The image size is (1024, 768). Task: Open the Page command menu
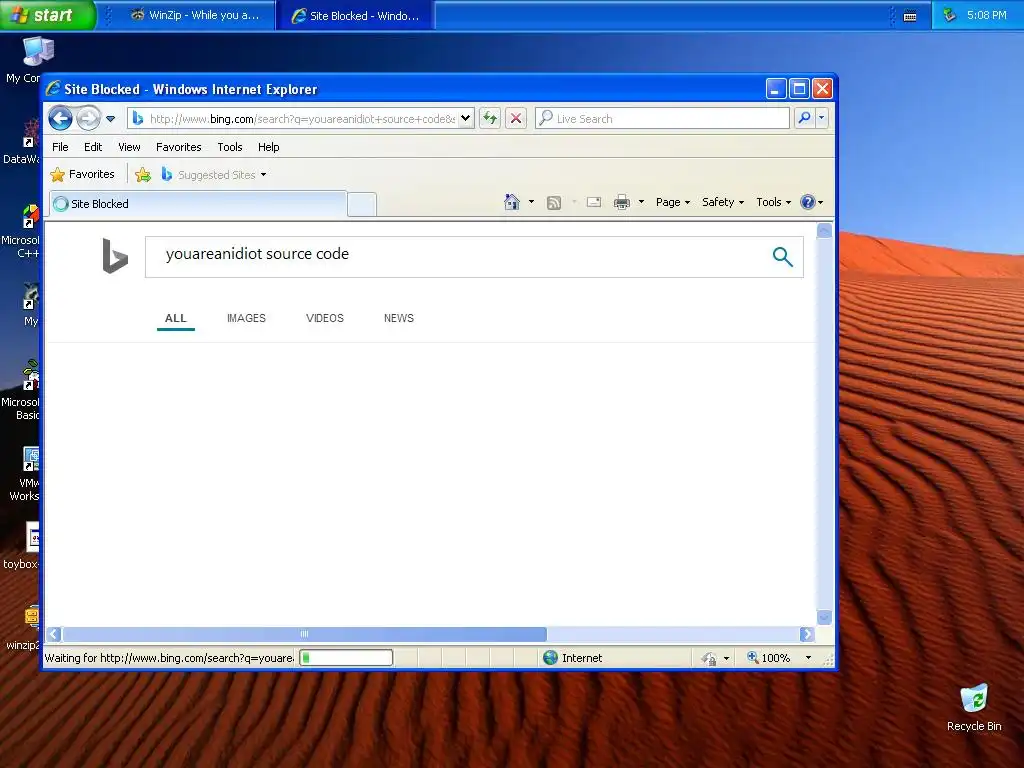pyautogui.click(x=673, y=202)
